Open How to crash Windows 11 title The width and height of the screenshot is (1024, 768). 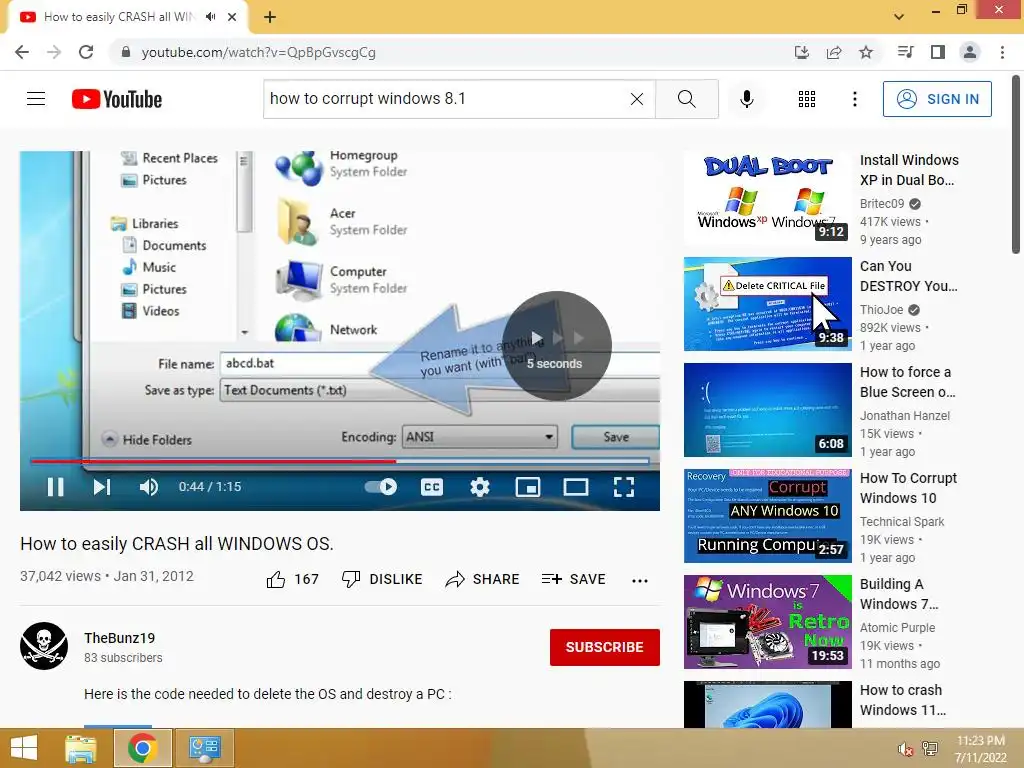click(903, 700)
